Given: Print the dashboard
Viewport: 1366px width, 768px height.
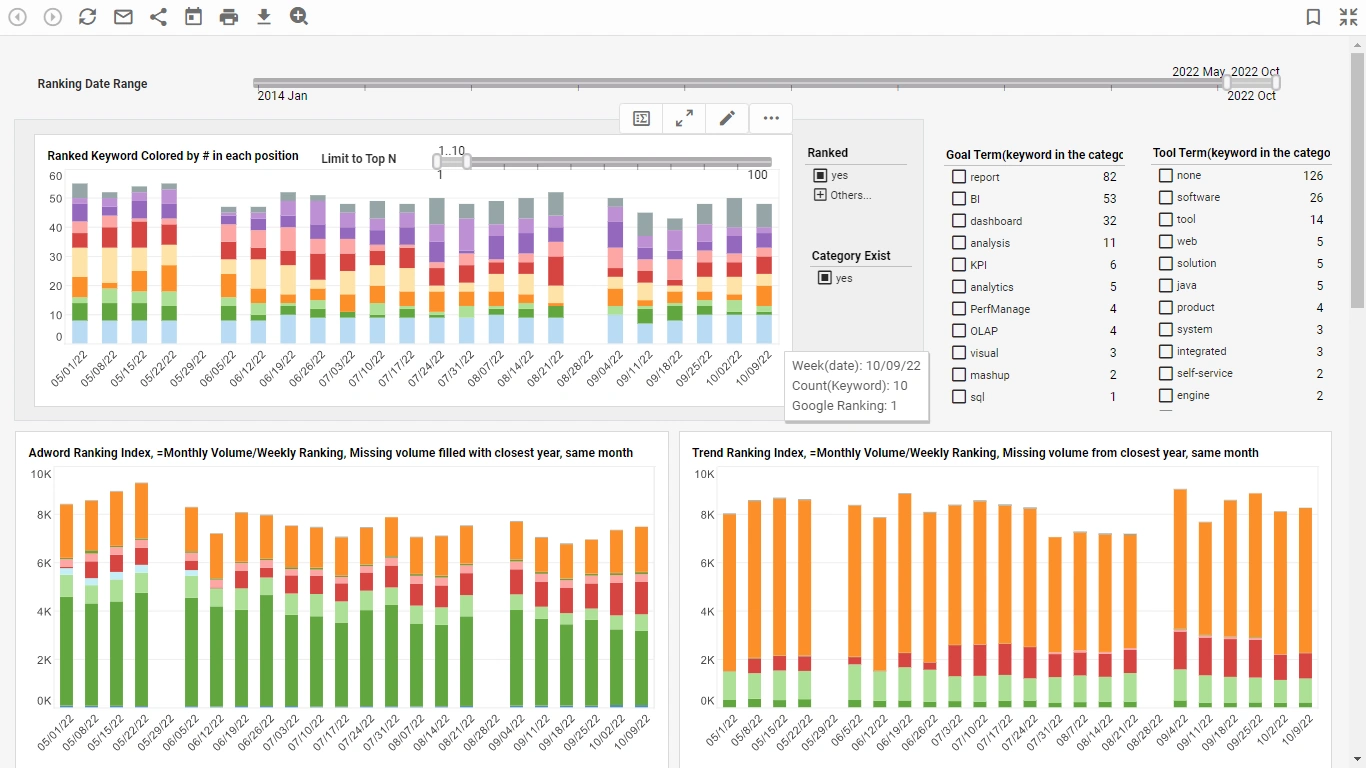Looking at the screenshot, I should pos(228,16).
